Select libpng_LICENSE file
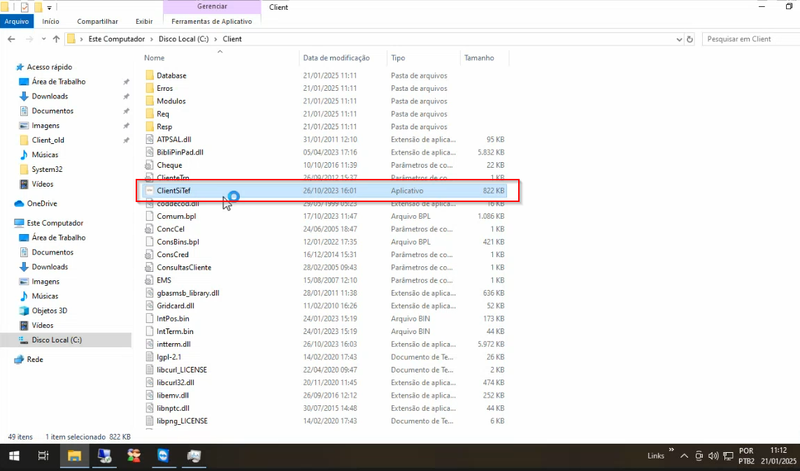 point(182,421)
